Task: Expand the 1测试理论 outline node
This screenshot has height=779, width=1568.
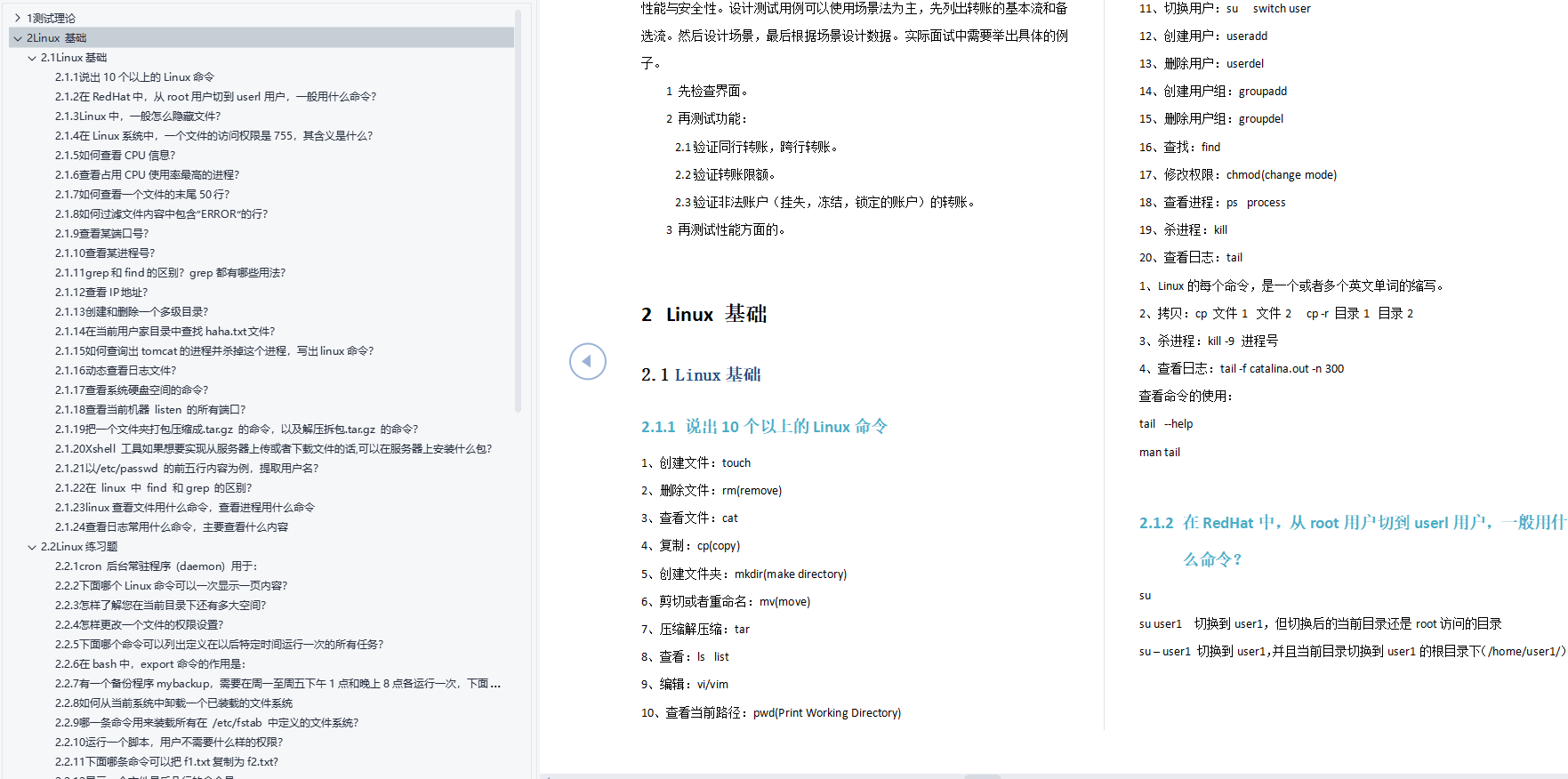Action: pos(17,18)
